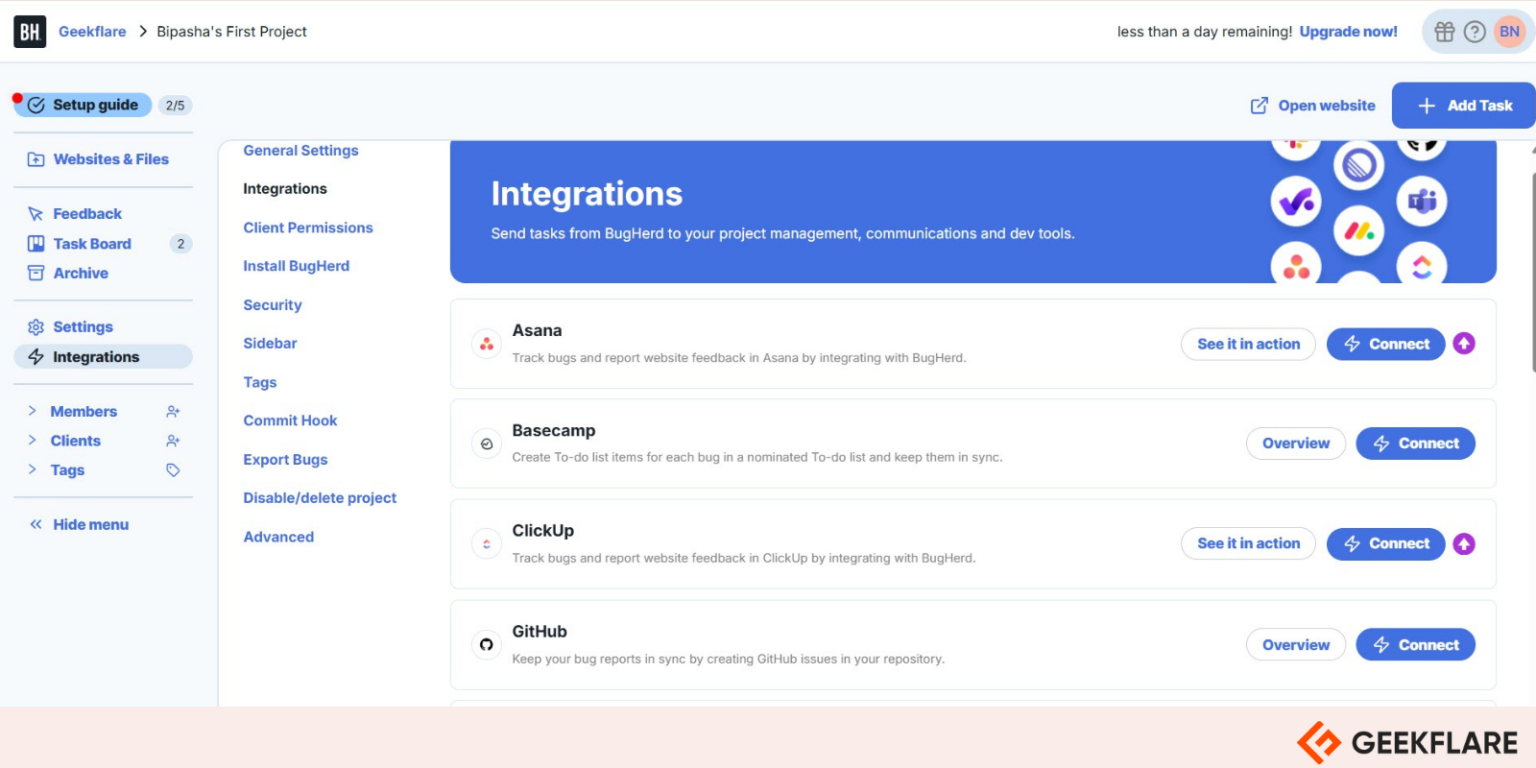The height and width of the screenshot is (768, 1536).
Task: Expand the Members section in the sidebar
Action: pyautogui.click(x=84, y=411)
